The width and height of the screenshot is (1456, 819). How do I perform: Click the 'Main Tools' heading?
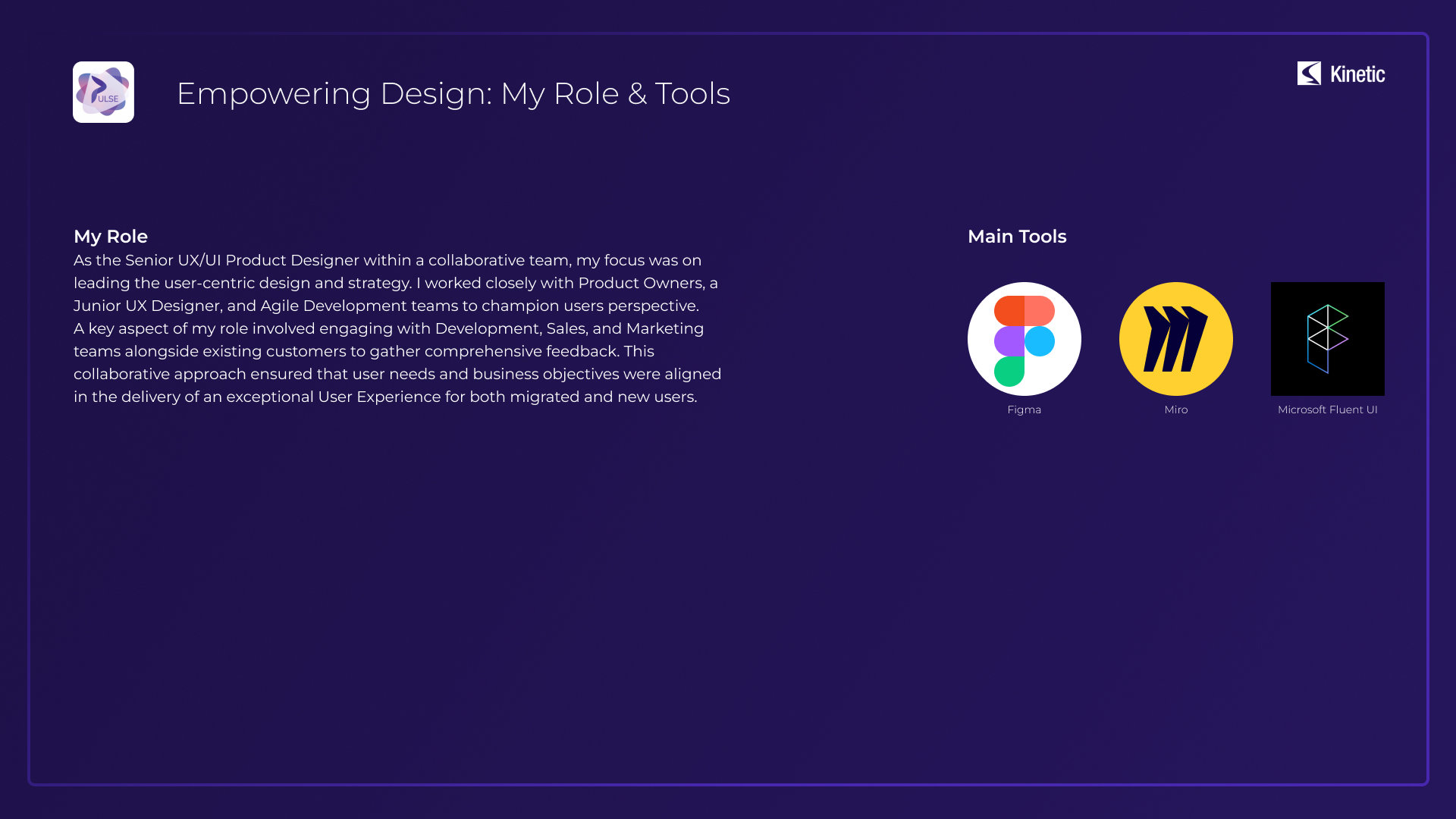point(1017,237)
